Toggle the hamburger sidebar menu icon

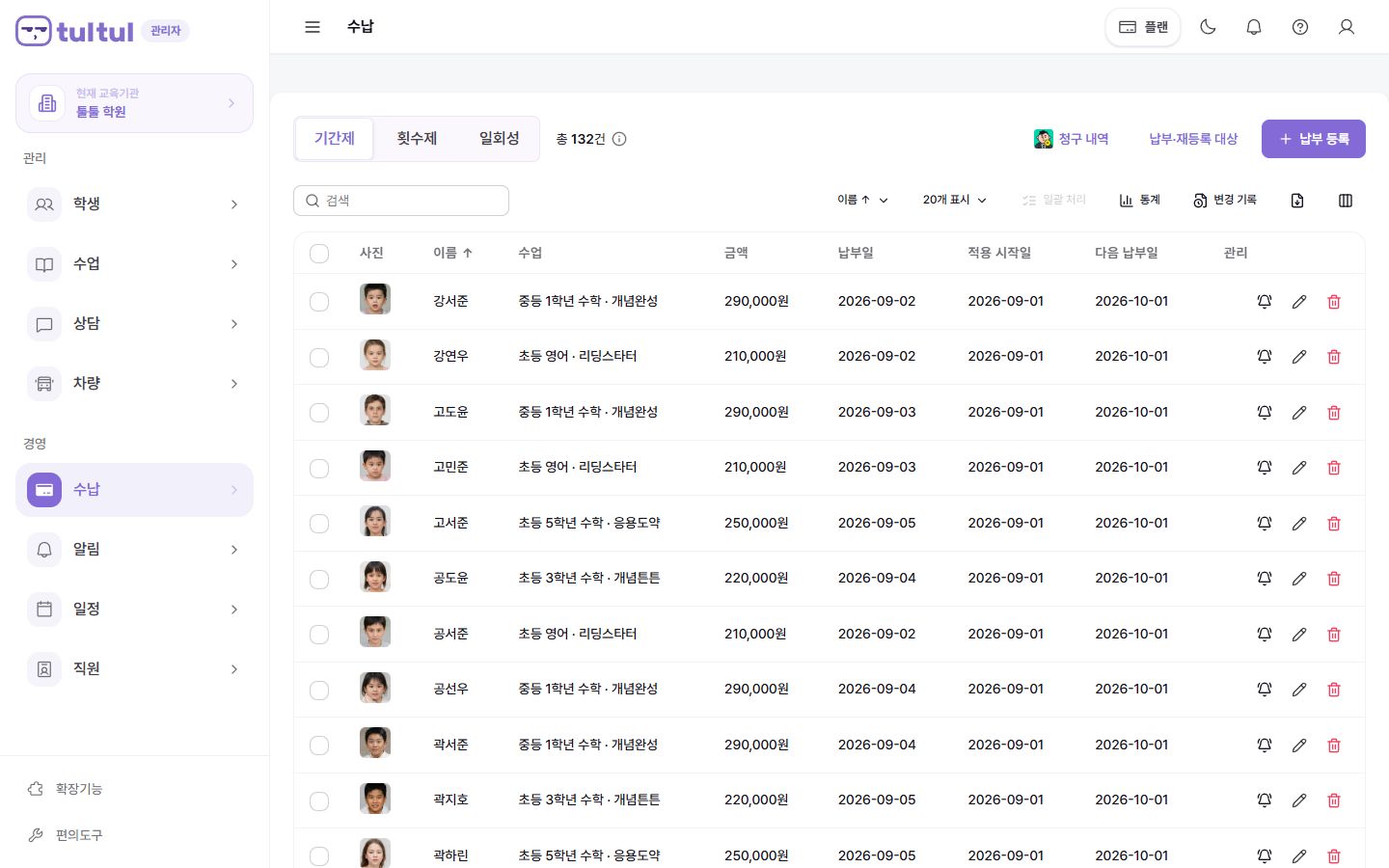click(313, 27)
